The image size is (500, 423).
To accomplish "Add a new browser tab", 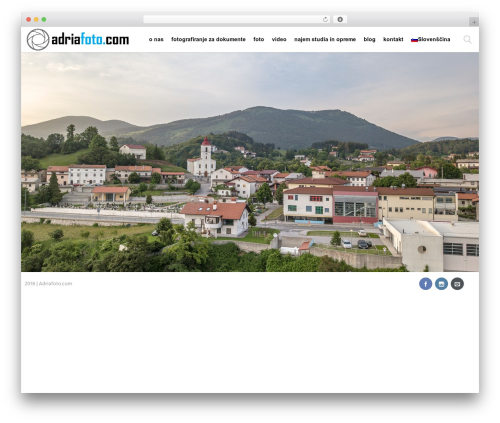I will [474, 22].
